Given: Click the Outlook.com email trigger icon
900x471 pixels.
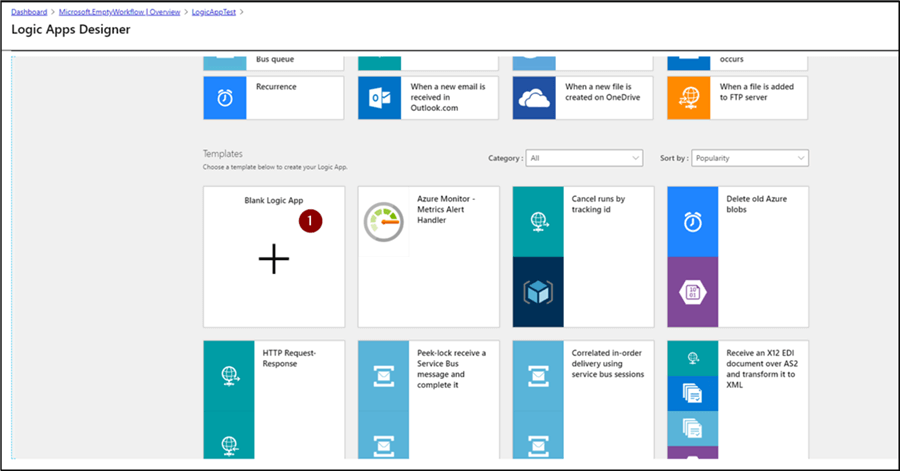Looking at the screenshot, I should tap(379, 98).
